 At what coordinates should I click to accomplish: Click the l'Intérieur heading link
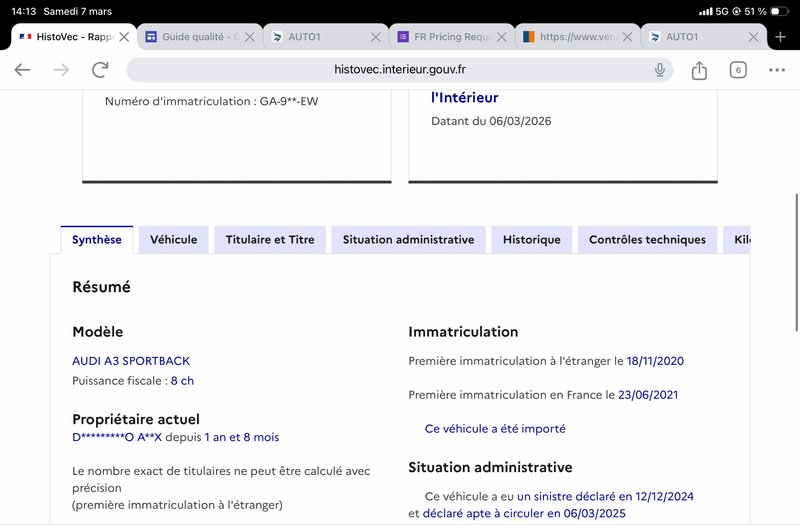[x=464, y=97]
